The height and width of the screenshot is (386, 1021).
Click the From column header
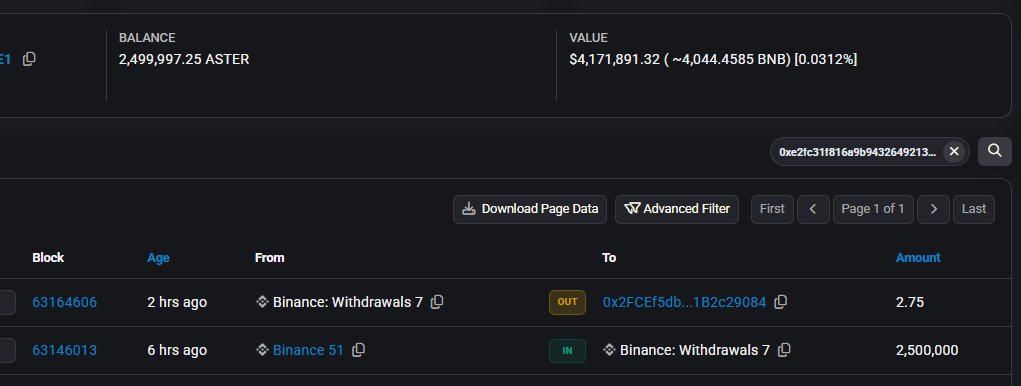coord(270,258)
